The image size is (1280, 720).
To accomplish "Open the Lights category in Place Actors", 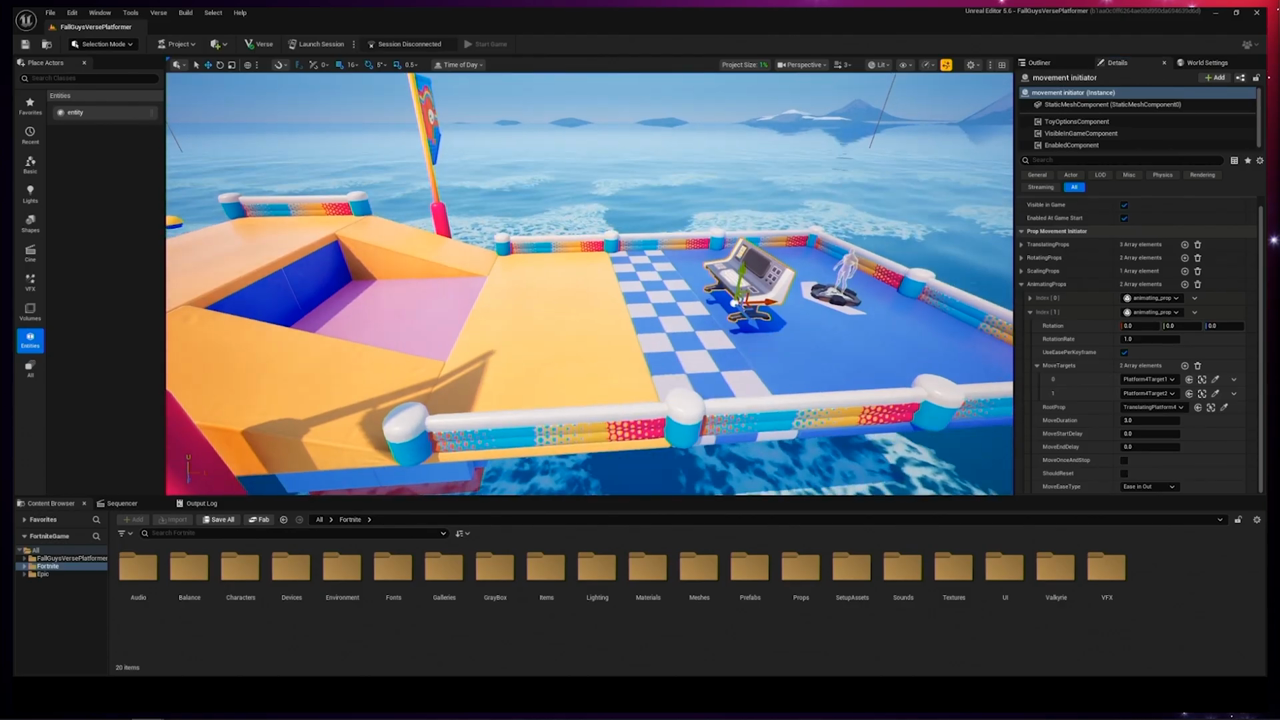I will (30, 194).
